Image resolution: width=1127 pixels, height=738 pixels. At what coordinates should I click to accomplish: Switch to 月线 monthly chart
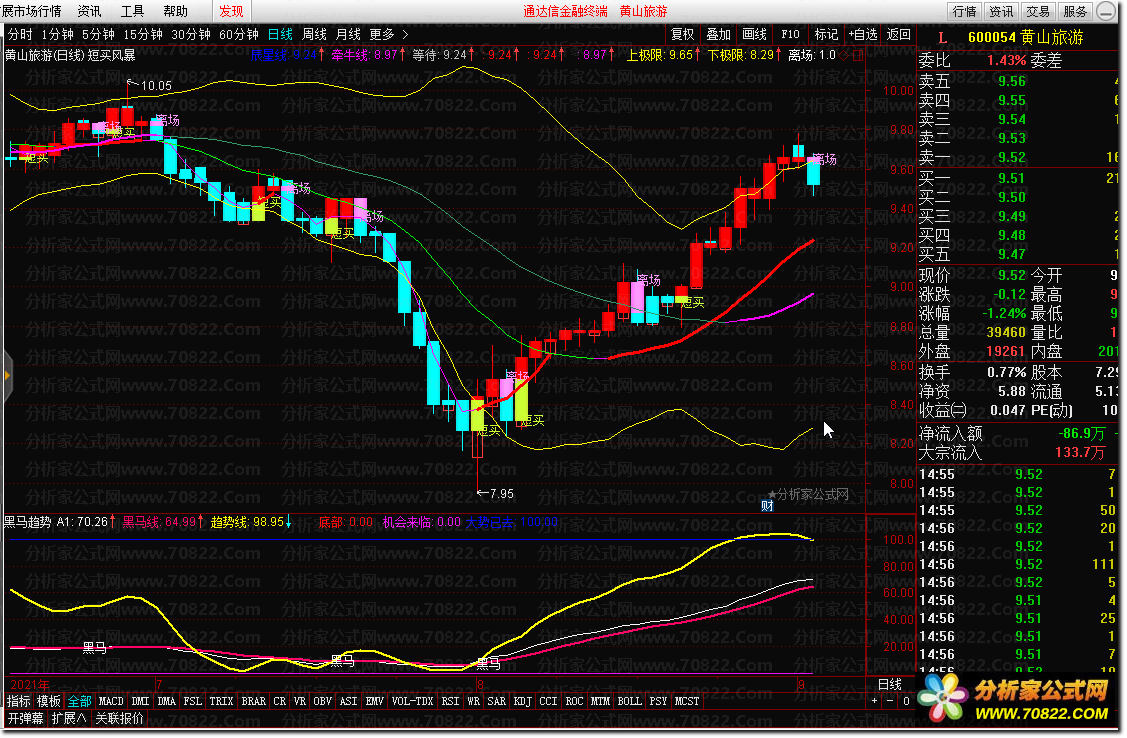click(348, 34)
